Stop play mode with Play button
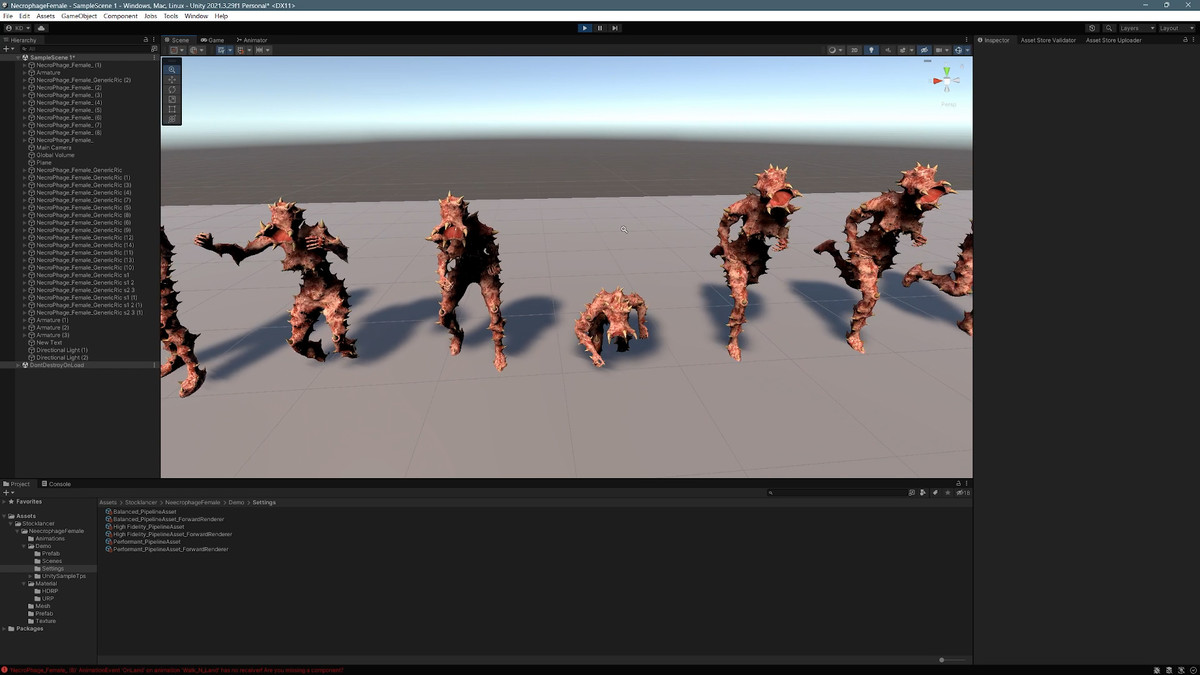The image size is (1200, 675). (585, 28)
